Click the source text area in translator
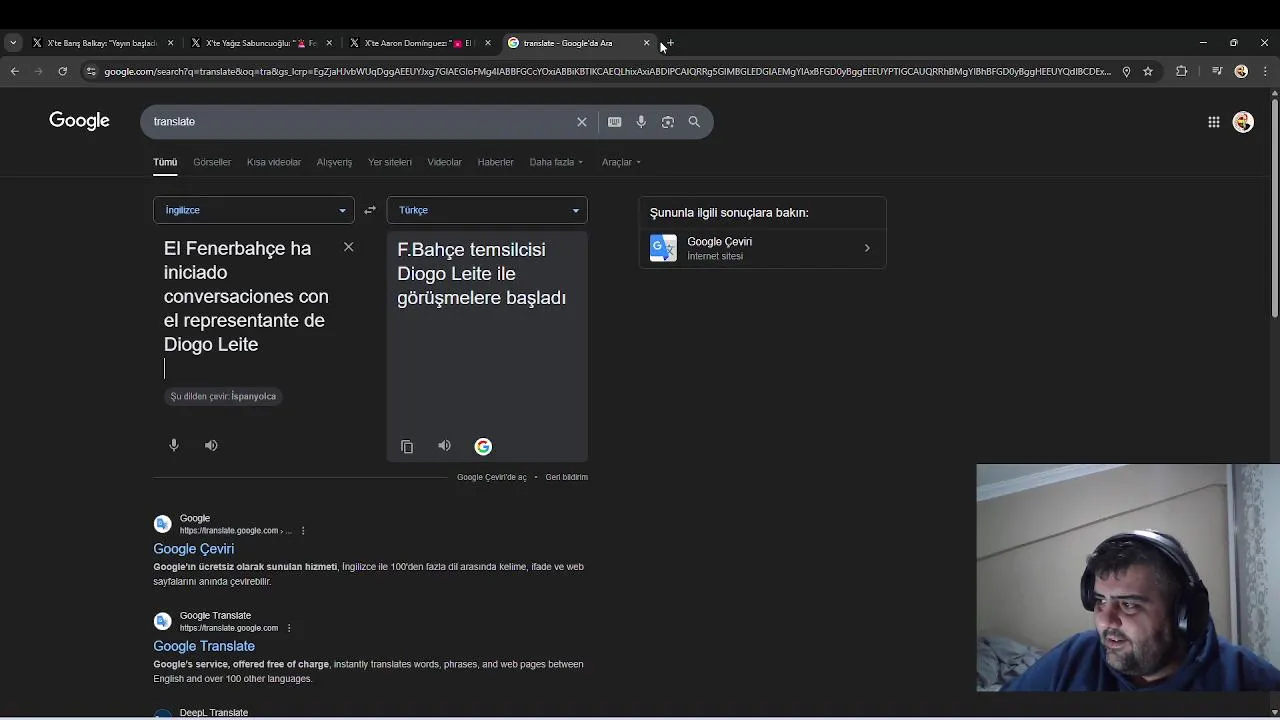Screen dimensions: 1280x720 click(246, 308)
